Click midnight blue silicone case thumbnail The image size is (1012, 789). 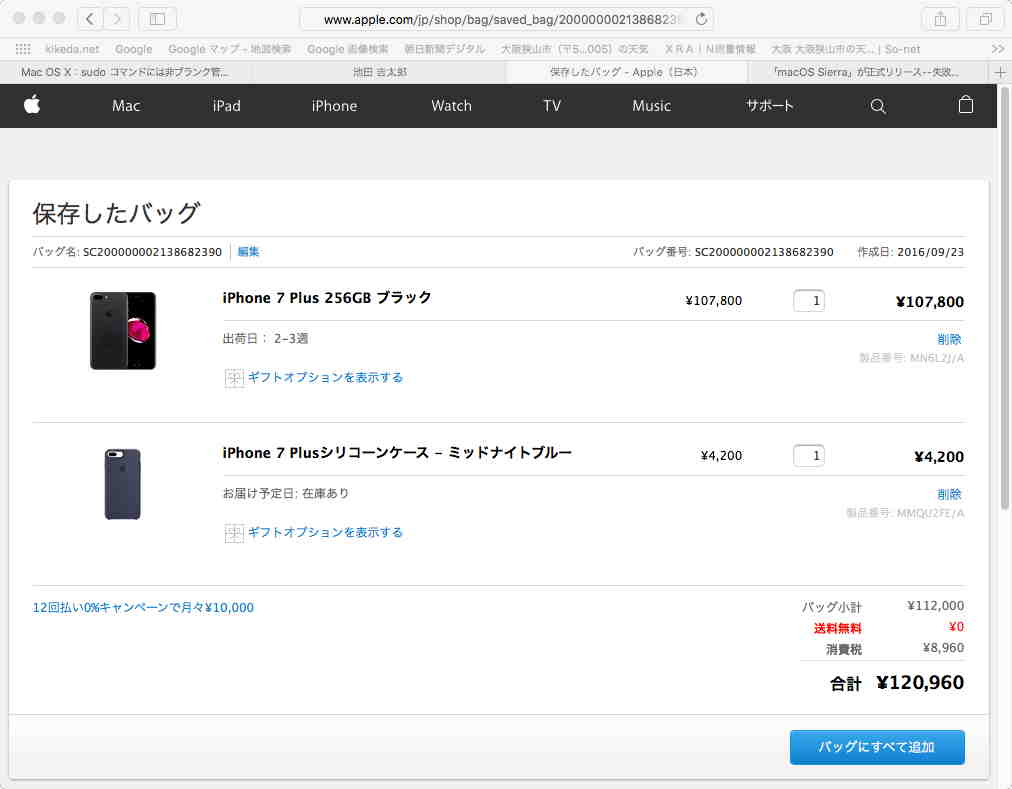123,484
